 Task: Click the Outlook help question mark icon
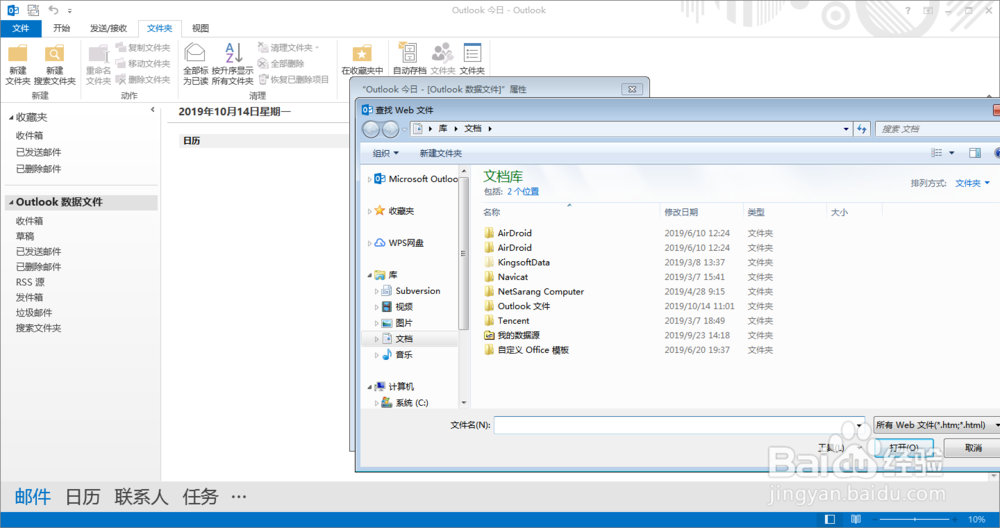tap(908, 10)
